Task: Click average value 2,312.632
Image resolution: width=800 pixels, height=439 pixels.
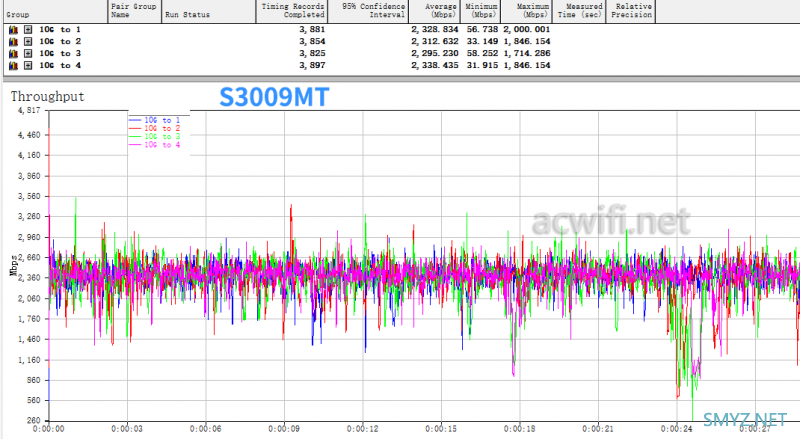Action: (x=435, y=41)
